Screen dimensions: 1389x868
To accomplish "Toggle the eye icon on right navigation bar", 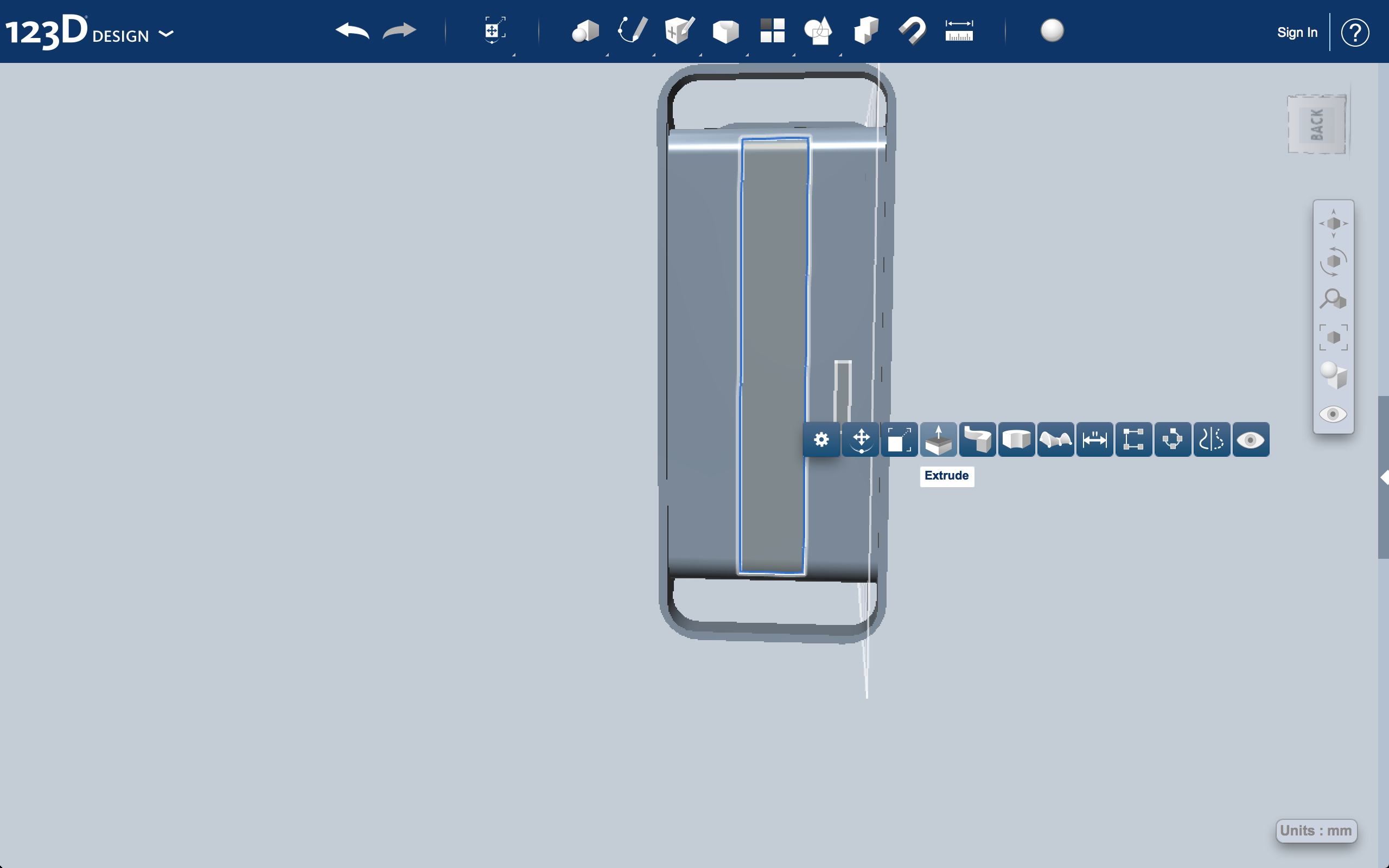I will [x=1333, y=414].
